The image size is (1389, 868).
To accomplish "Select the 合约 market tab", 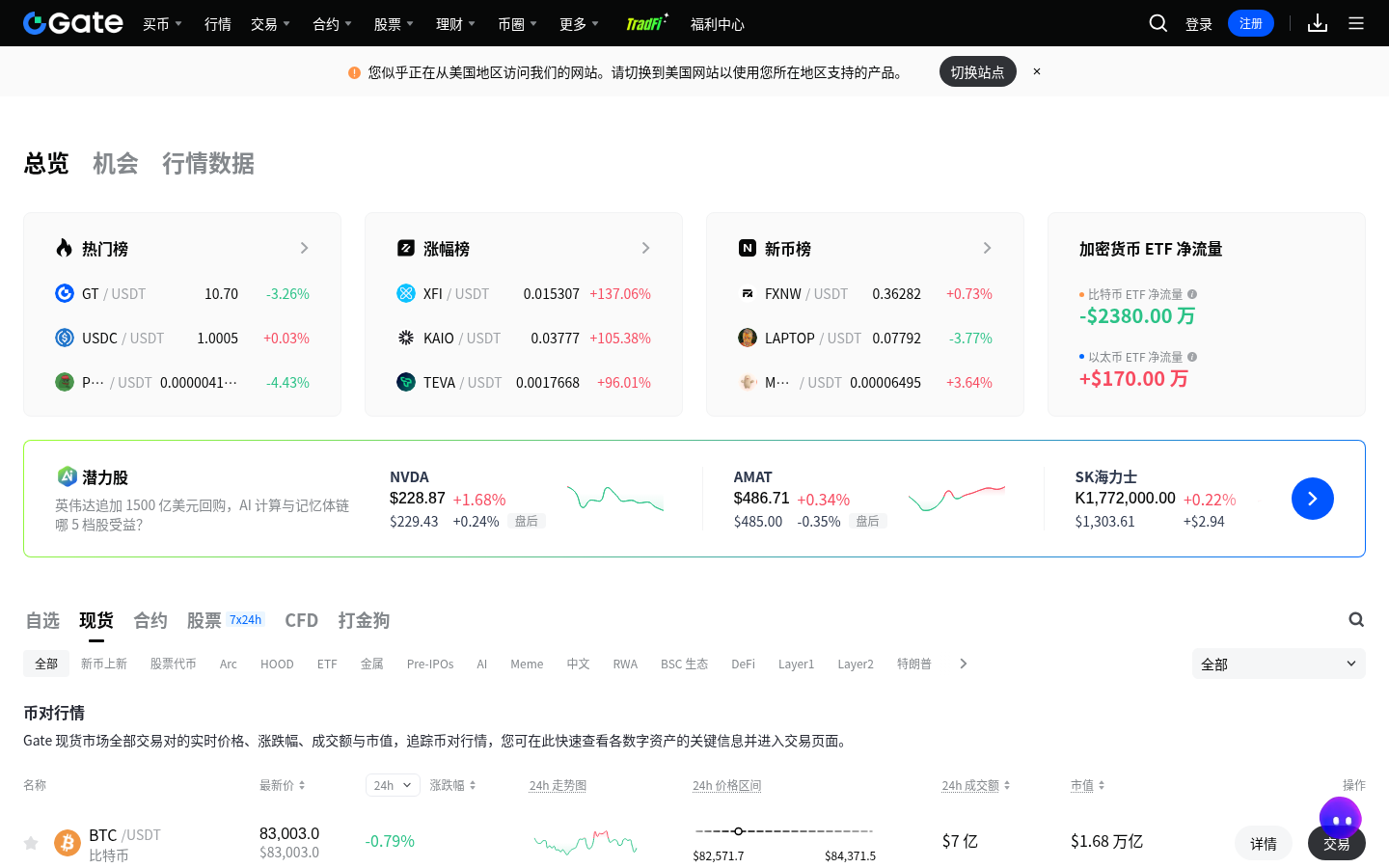I will click(x=150, y=620).
